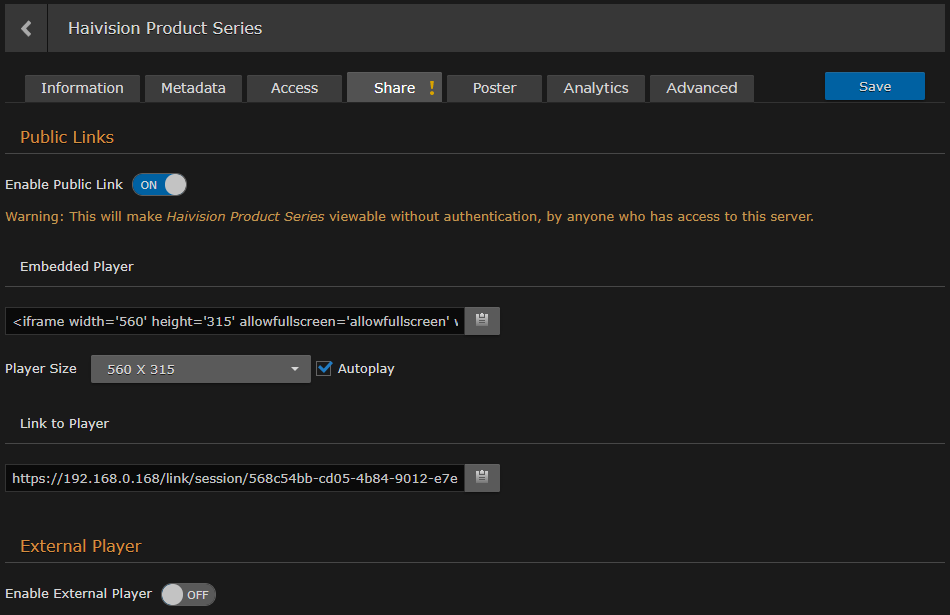Turn on the Enable External Player toggle
Image resolution: width=950 pixels, height=615 pixels.
188,594
